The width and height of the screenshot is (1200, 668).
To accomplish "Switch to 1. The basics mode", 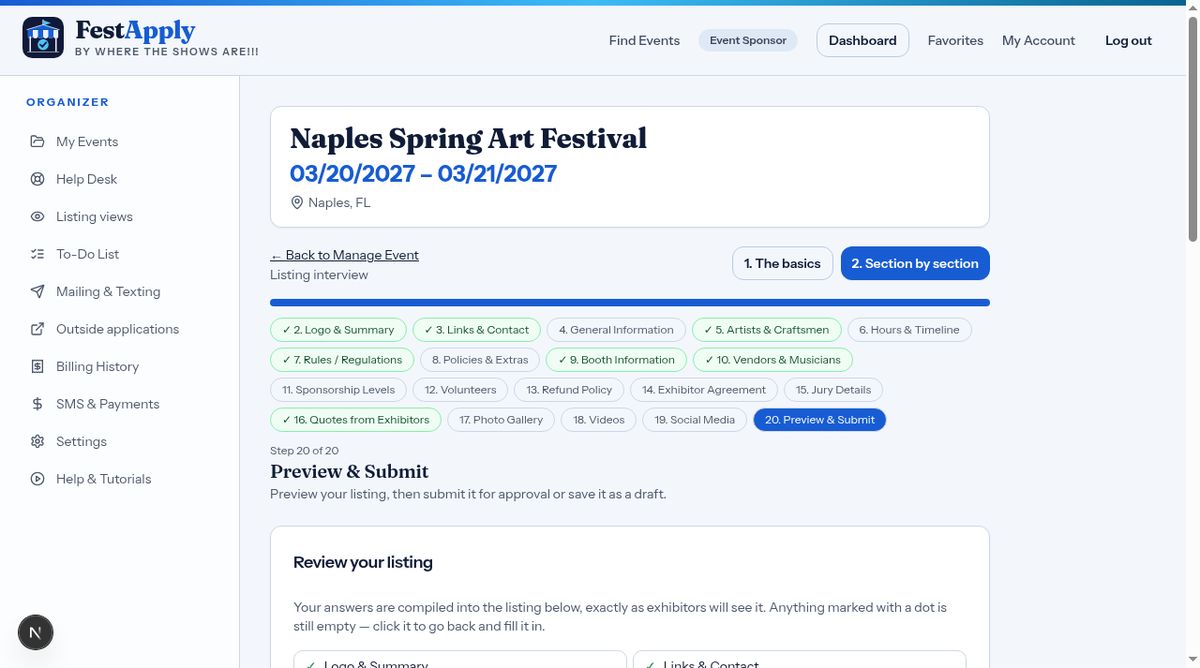I will tap(782, 263).
